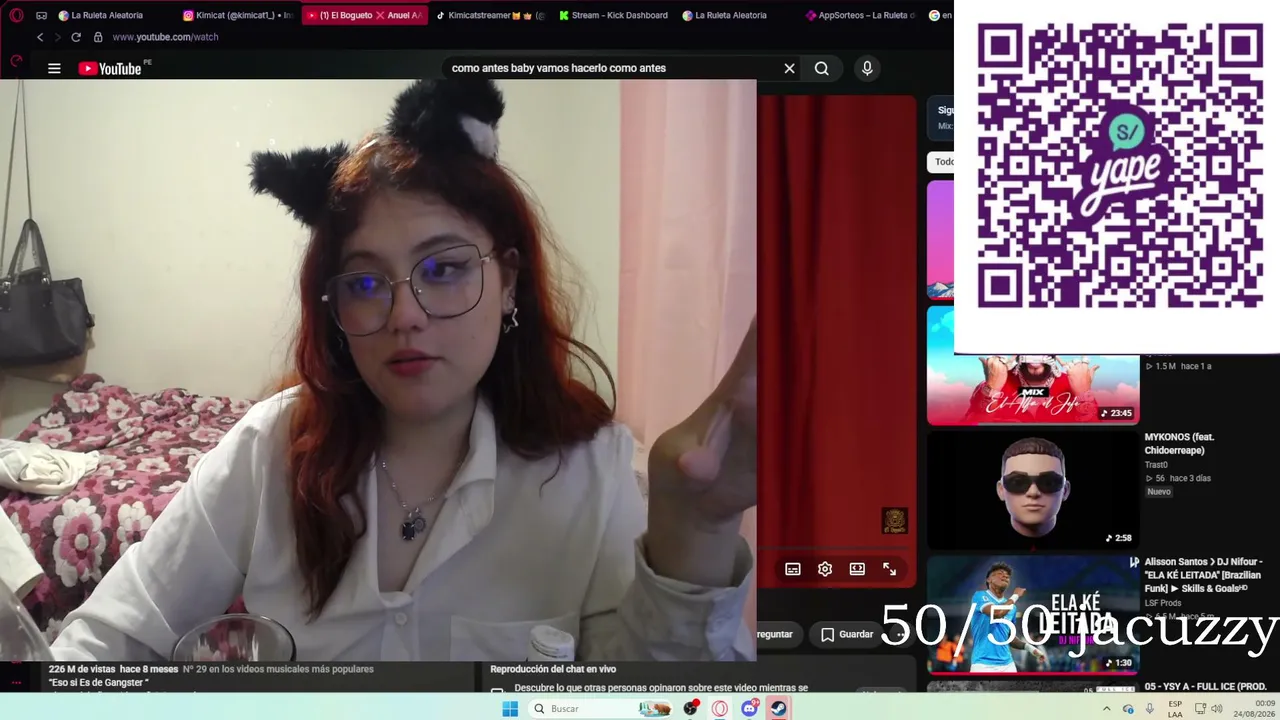This screenshot has width=1280, height=720.
Task: Switch to first La Ruleta Aleatoria tab
Action: [x=112, y=15]
